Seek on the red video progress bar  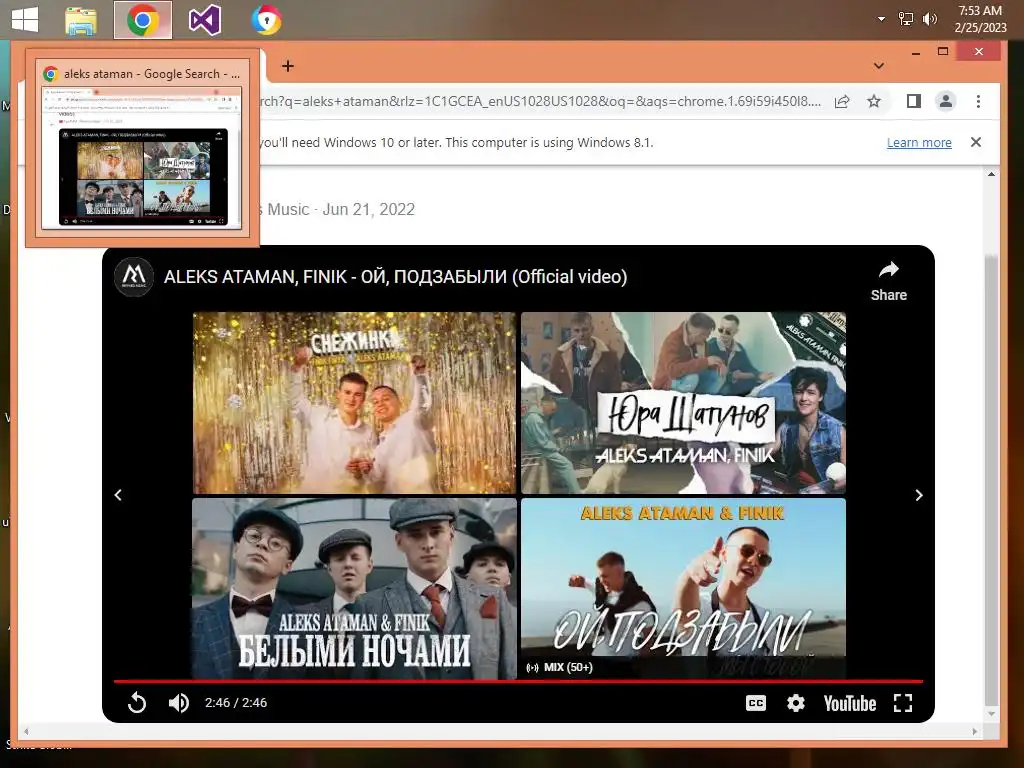518,681
